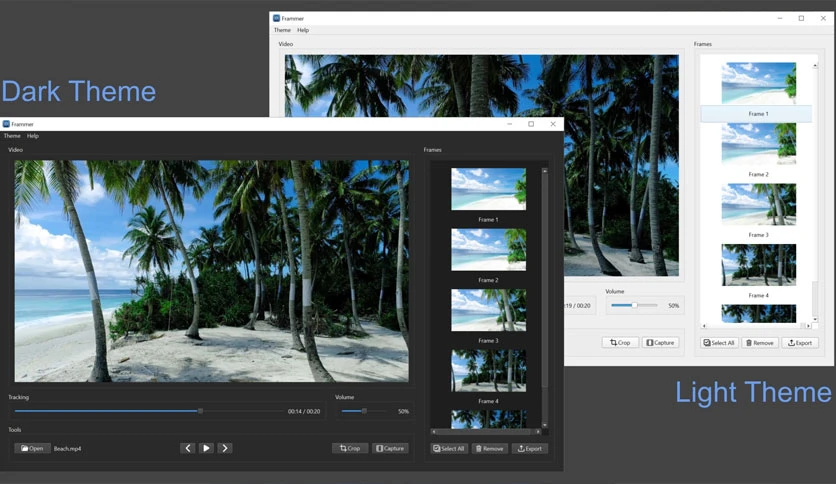
Task: Select the Frame 3 thumbnail in the light window
Action: pyautogui.click(x=759, y=204)
